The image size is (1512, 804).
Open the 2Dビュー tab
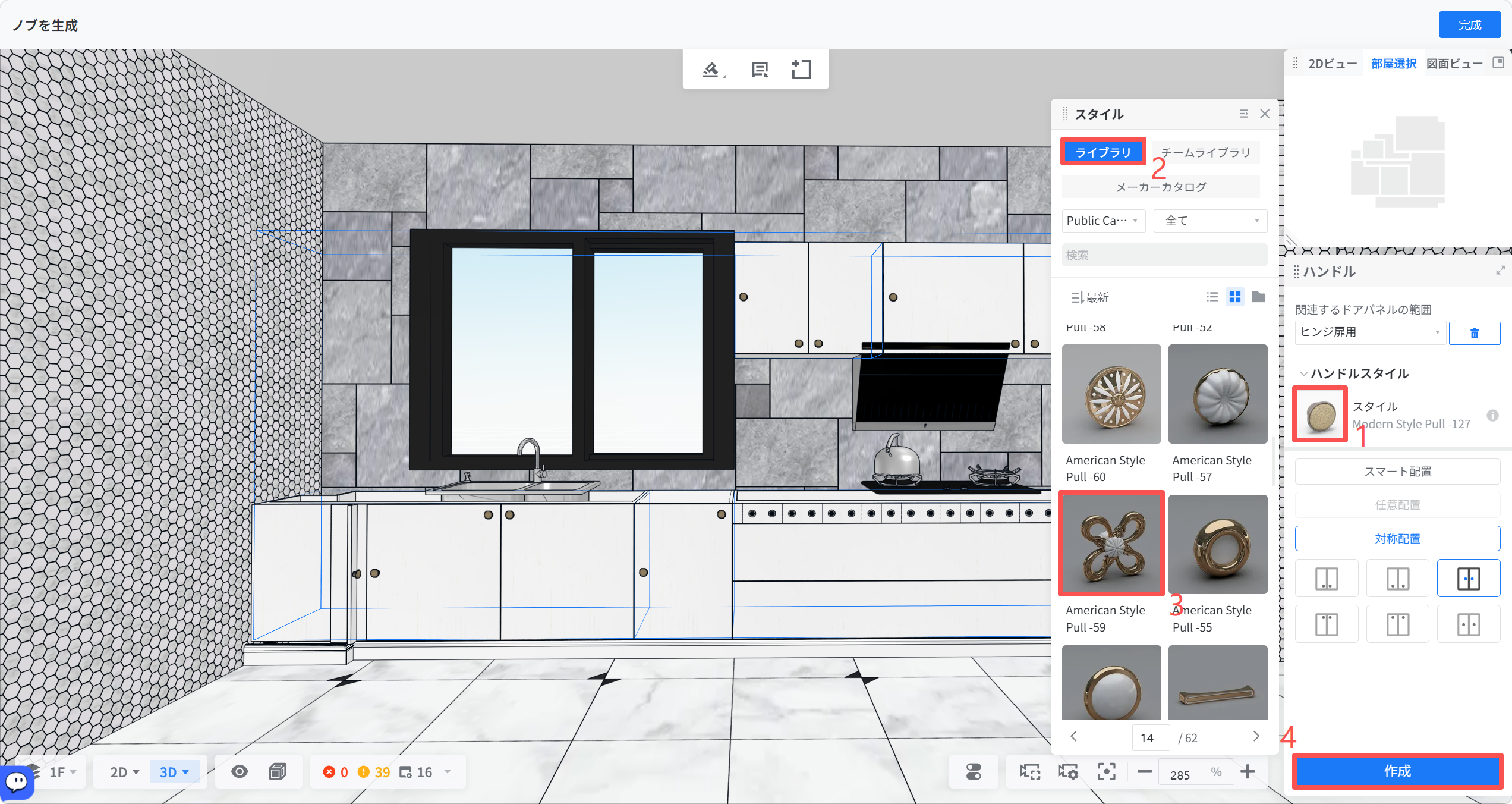click(1333, 64)
